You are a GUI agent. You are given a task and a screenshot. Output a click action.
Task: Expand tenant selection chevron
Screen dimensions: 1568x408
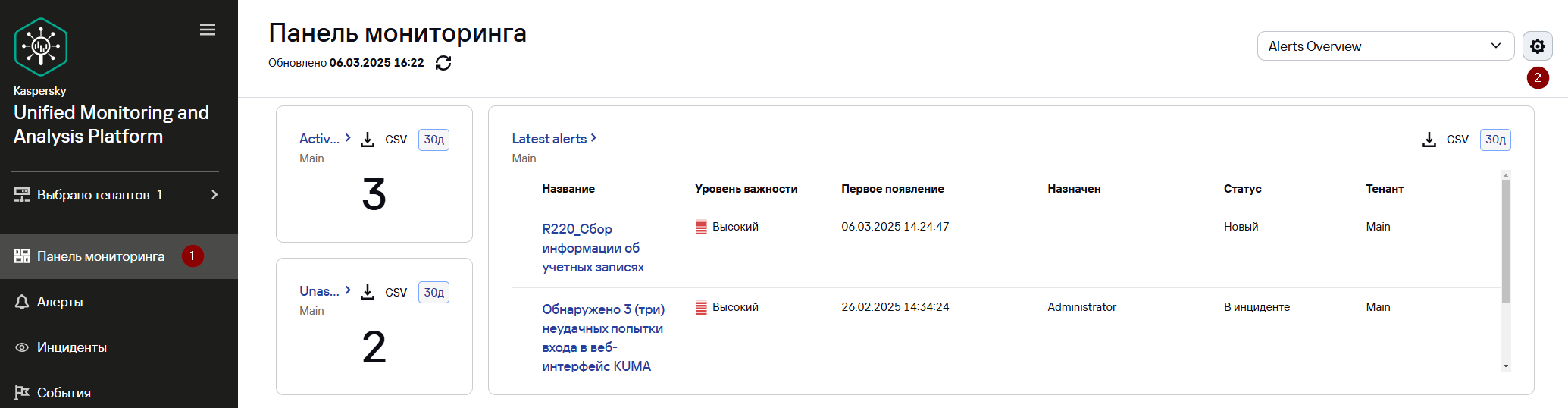(x=214, y=195)
